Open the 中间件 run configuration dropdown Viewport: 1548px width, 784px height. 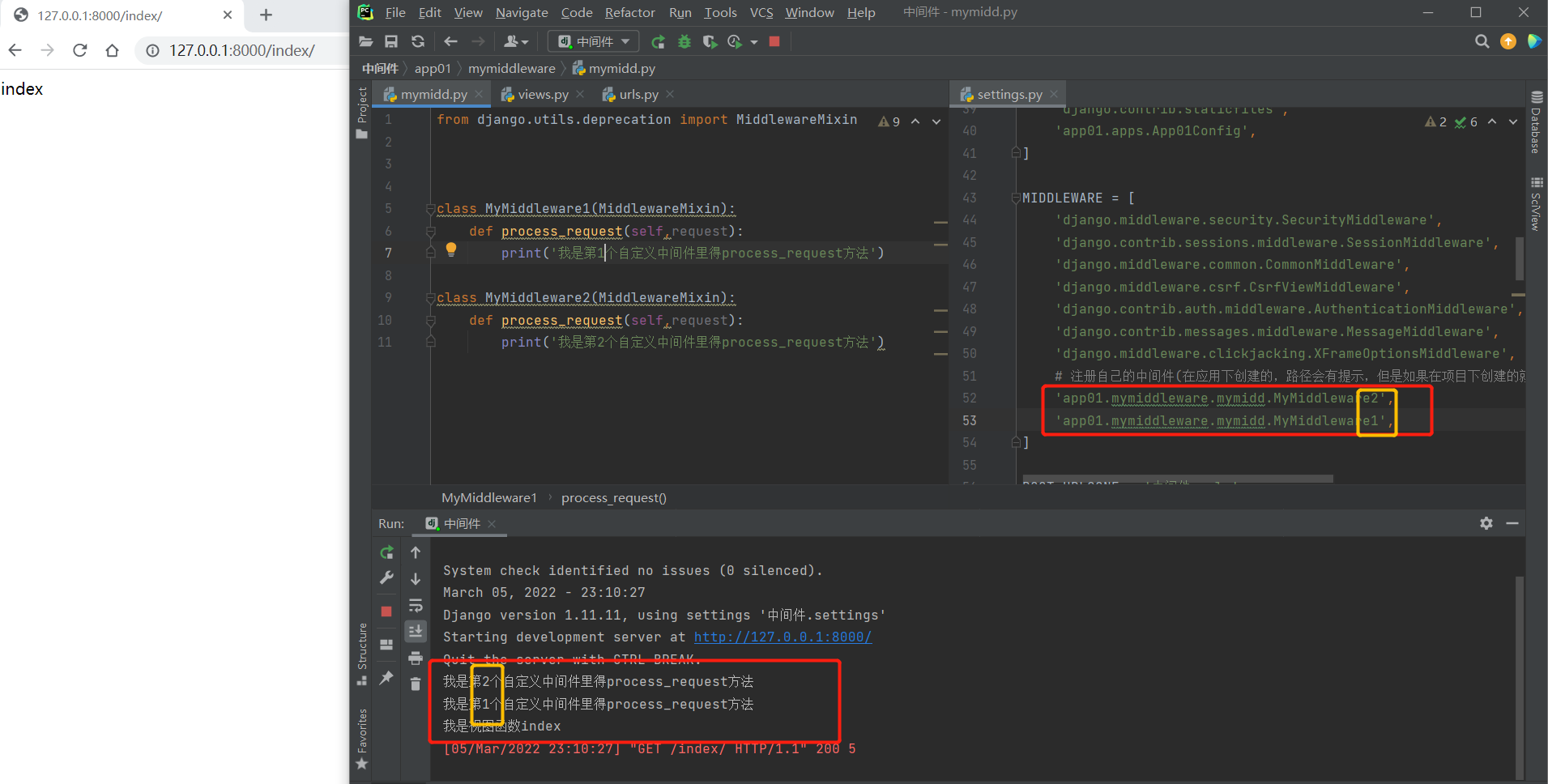pos(594,41)
